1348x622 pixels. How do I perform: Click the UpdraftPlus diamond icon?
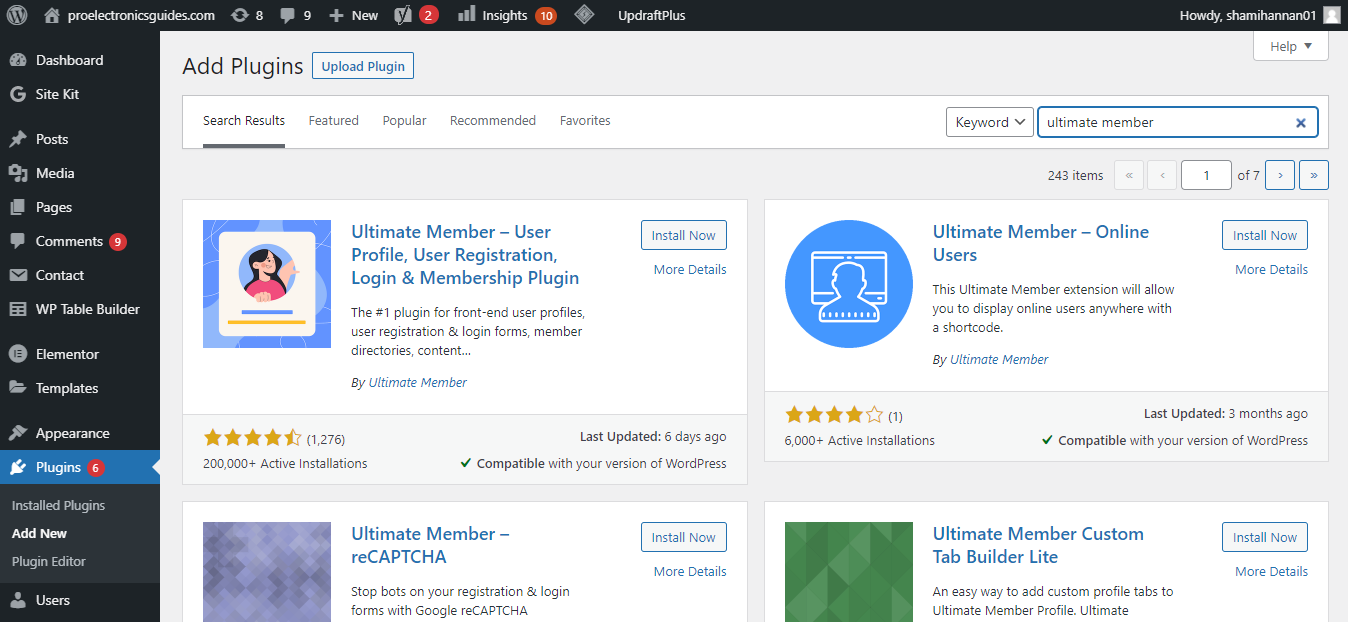585,15
